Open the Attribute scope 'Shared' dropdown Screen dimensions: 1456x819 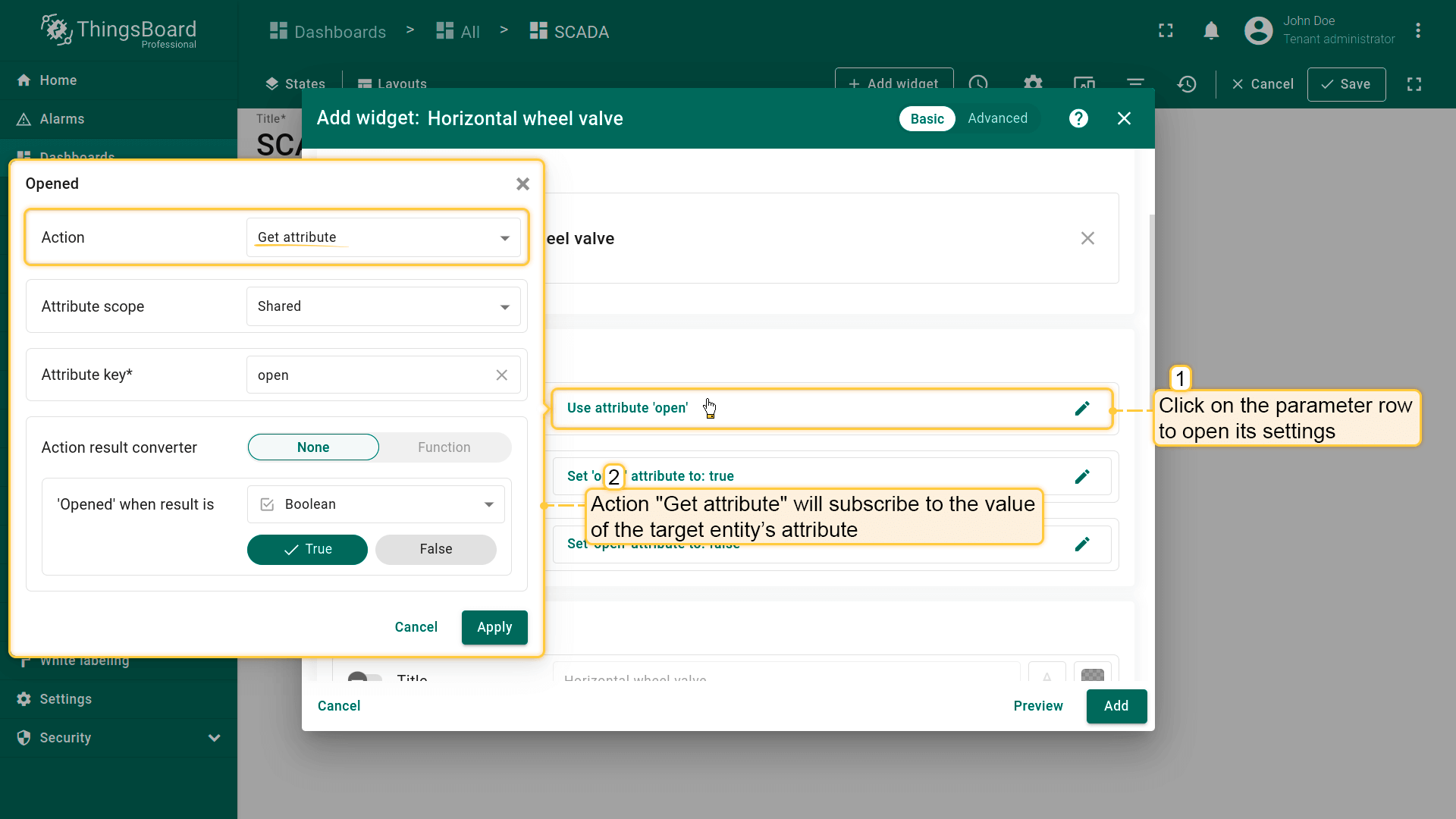[x=383, y=306]
